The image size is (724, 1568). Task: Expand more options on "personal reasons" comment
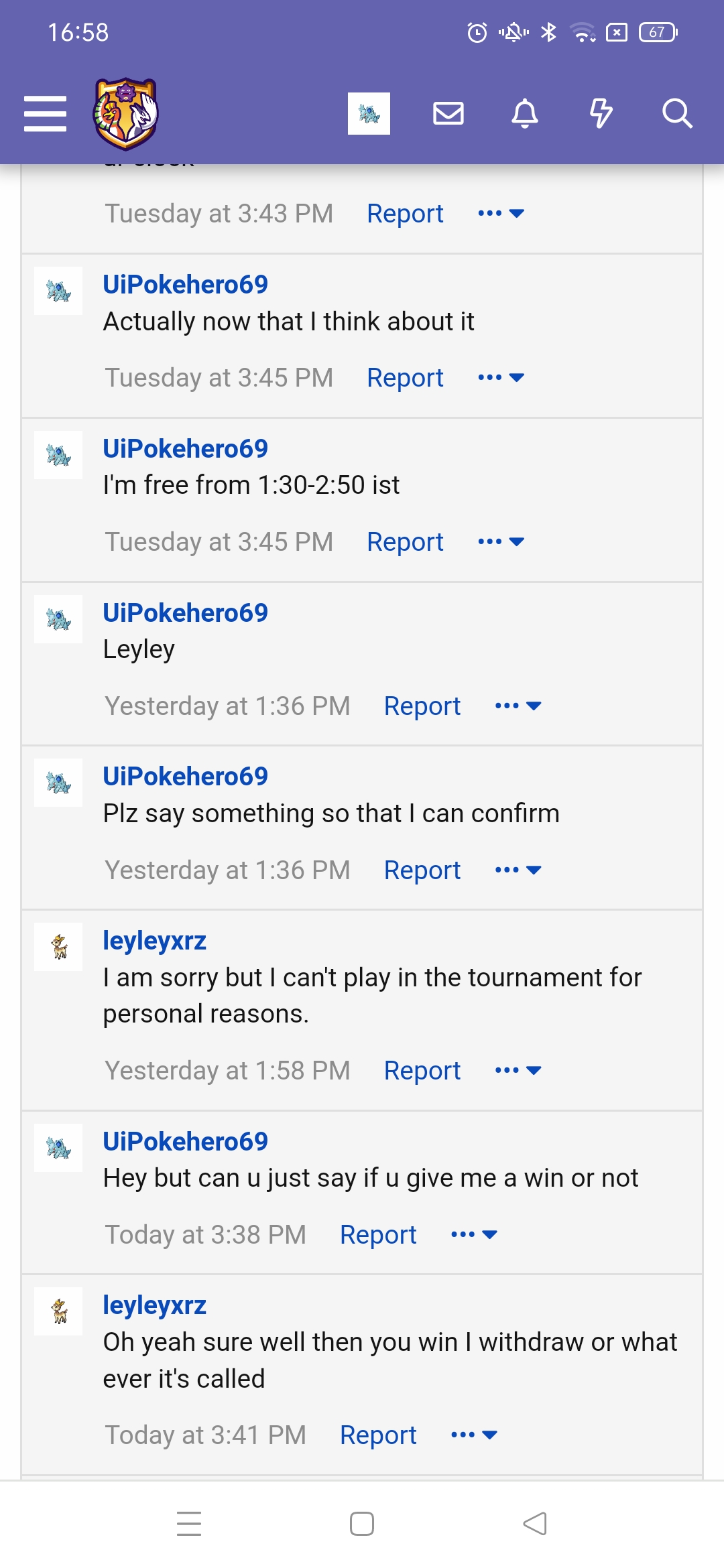tap(518, 1071)
